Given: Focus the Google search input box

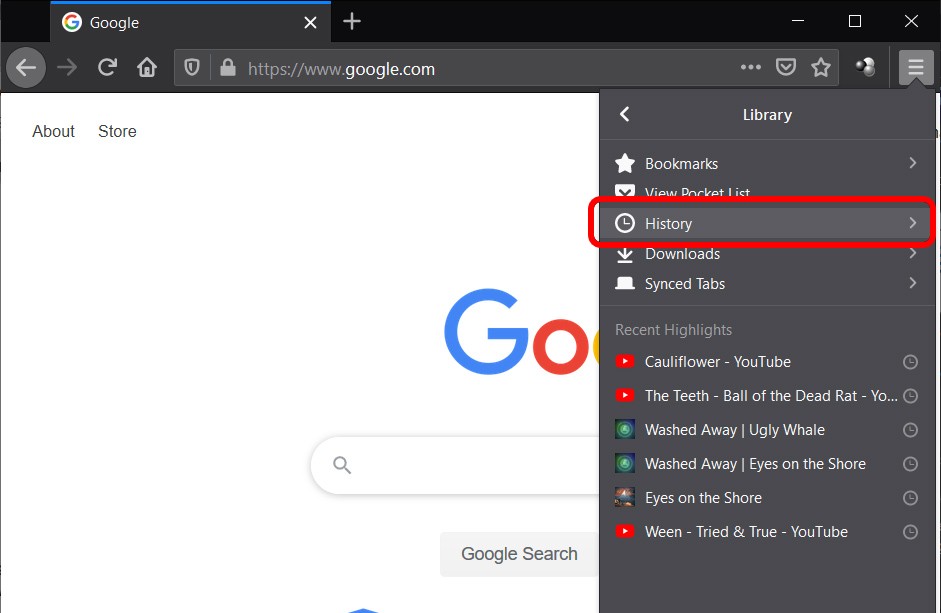Looking at the screenshot, I should pos(455,465).
